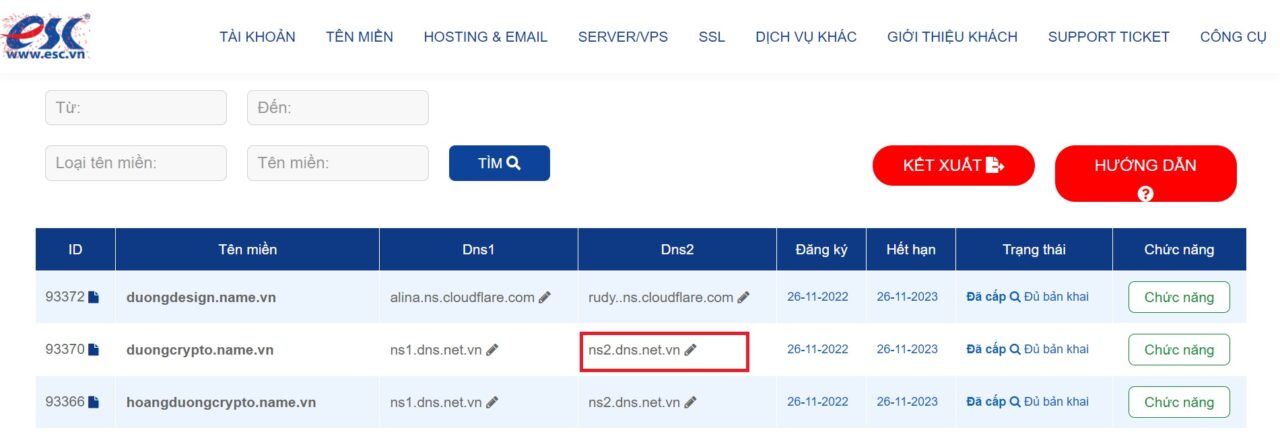1280x436 pixels.
Task: Click Trạng thái column header
Action: [1034, 250]
